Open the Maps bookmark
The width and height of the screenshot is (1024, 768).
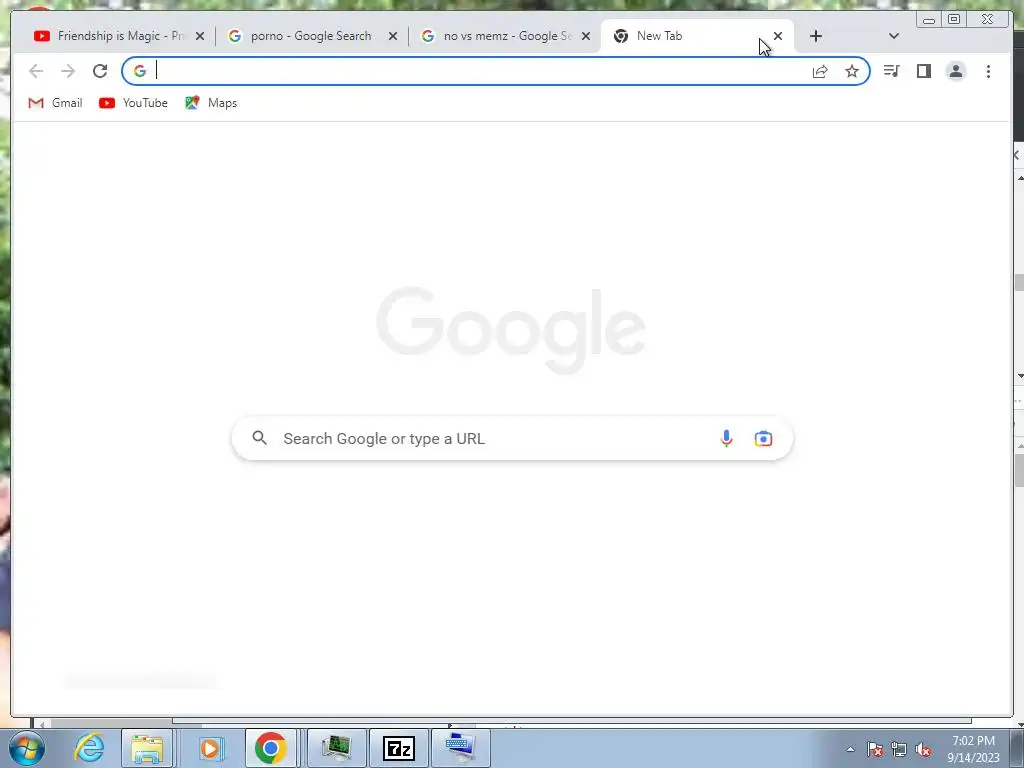(211, 103)
